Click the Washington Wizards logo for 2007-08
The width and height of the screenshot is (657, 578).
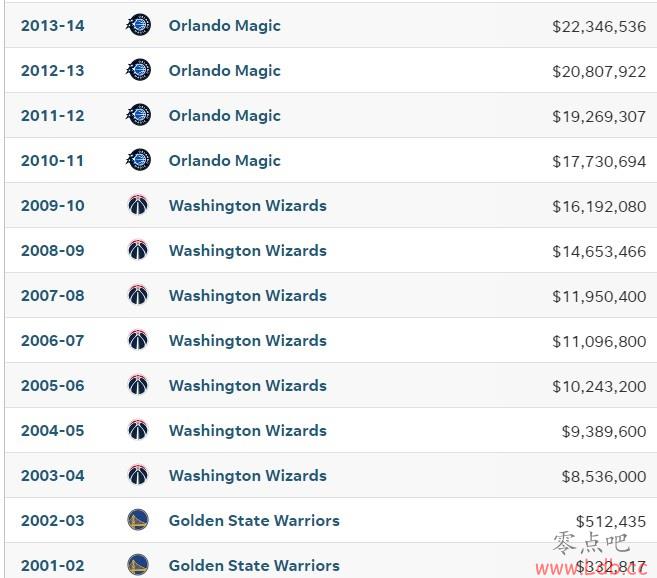click(x=138, y=295)
